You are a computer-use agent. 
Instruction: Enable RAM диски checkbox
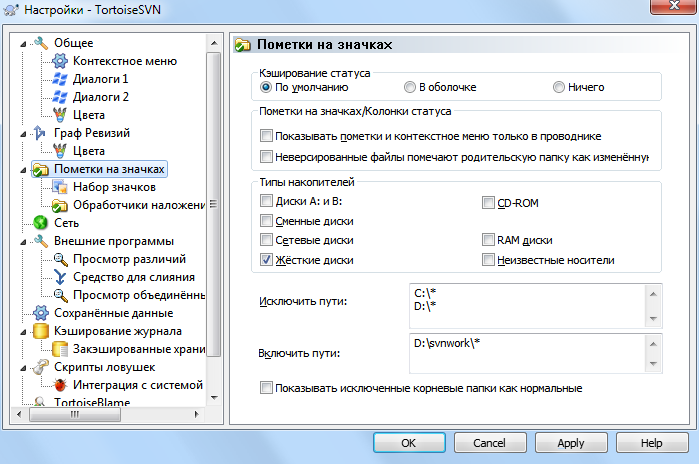[488, 240]
